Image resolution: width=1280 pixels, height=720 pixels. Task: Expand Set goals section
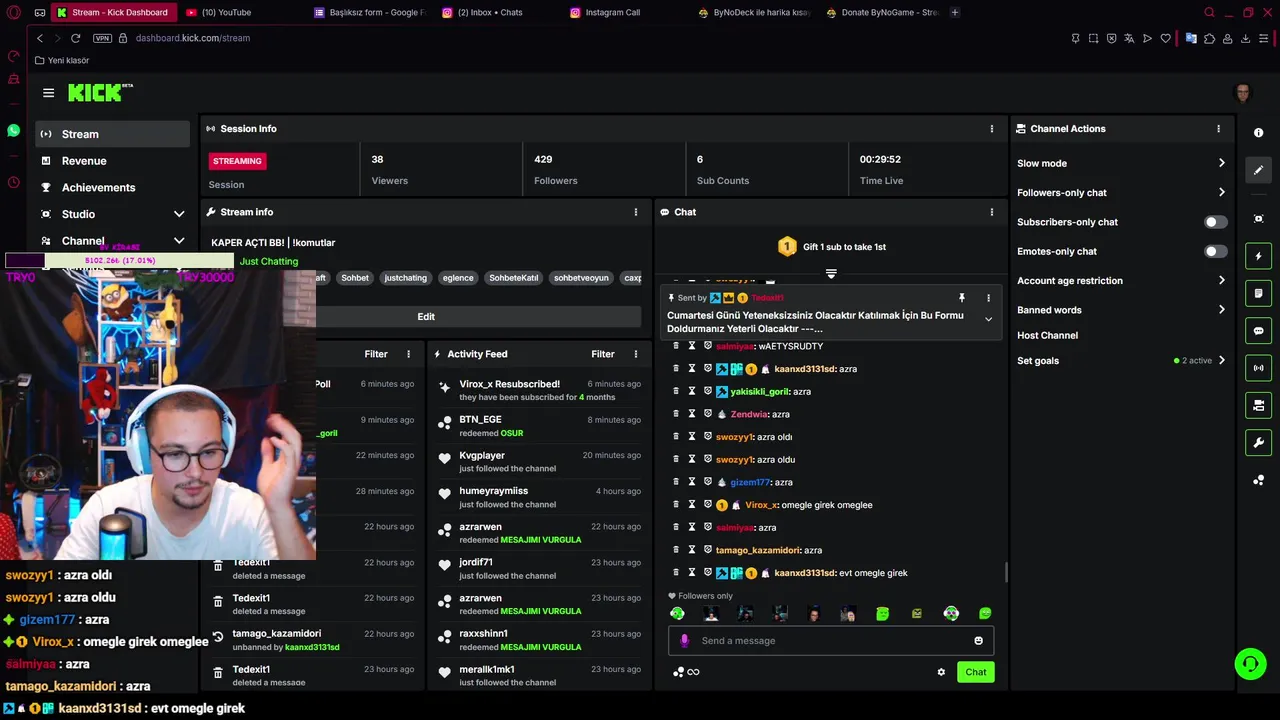tap(1221, 361)
